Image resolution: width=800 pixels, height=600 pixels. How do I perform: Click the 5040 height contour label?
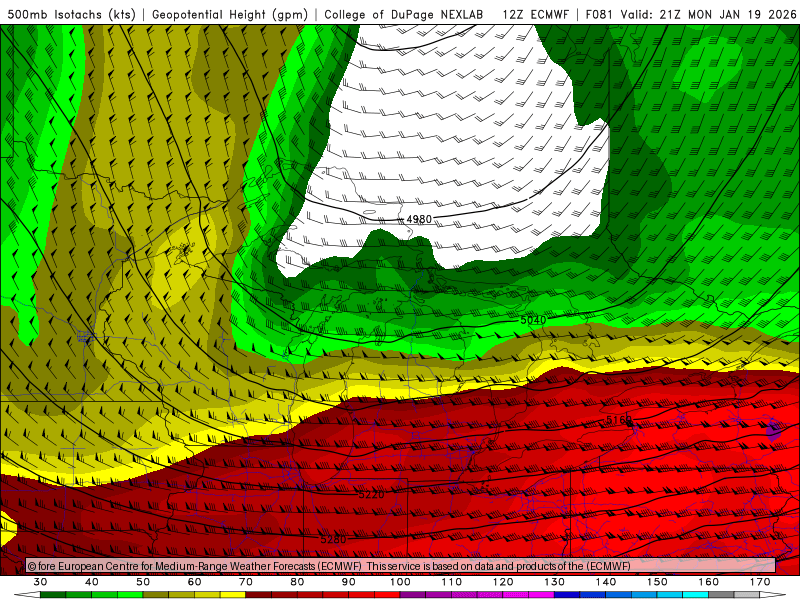point(533,320)
